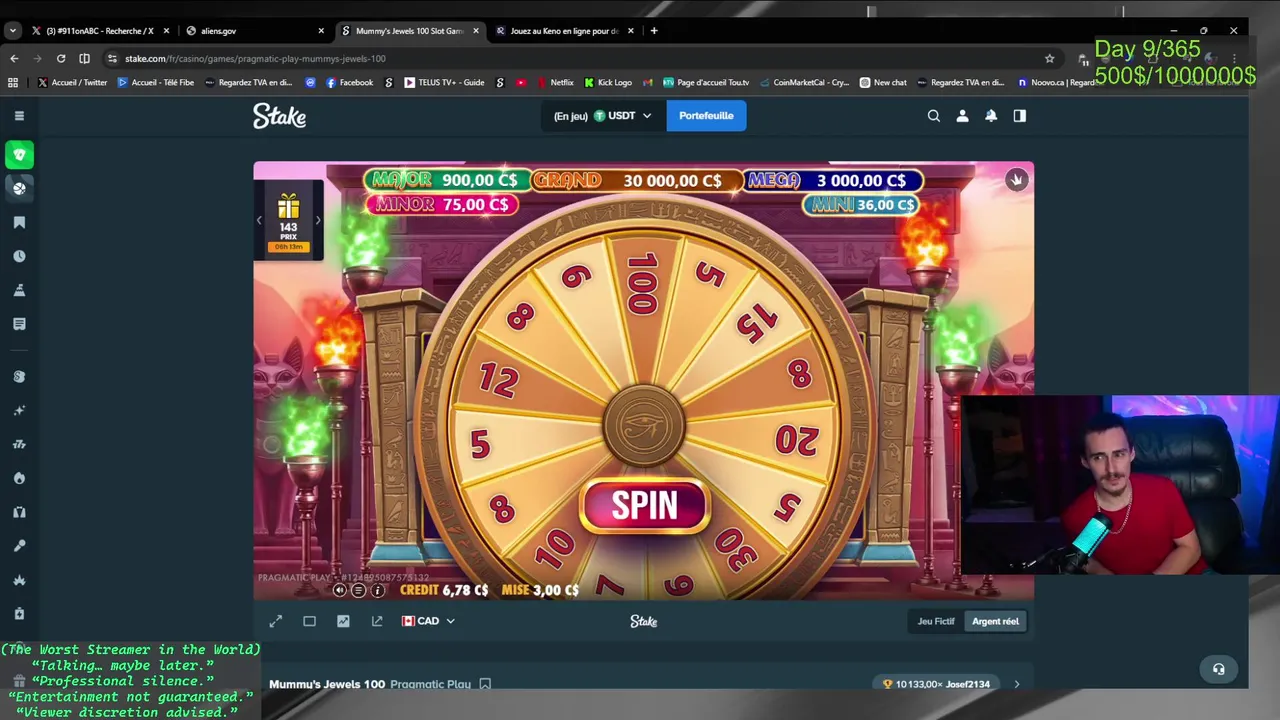Open Stake search magnifier icon

[934, 116]
